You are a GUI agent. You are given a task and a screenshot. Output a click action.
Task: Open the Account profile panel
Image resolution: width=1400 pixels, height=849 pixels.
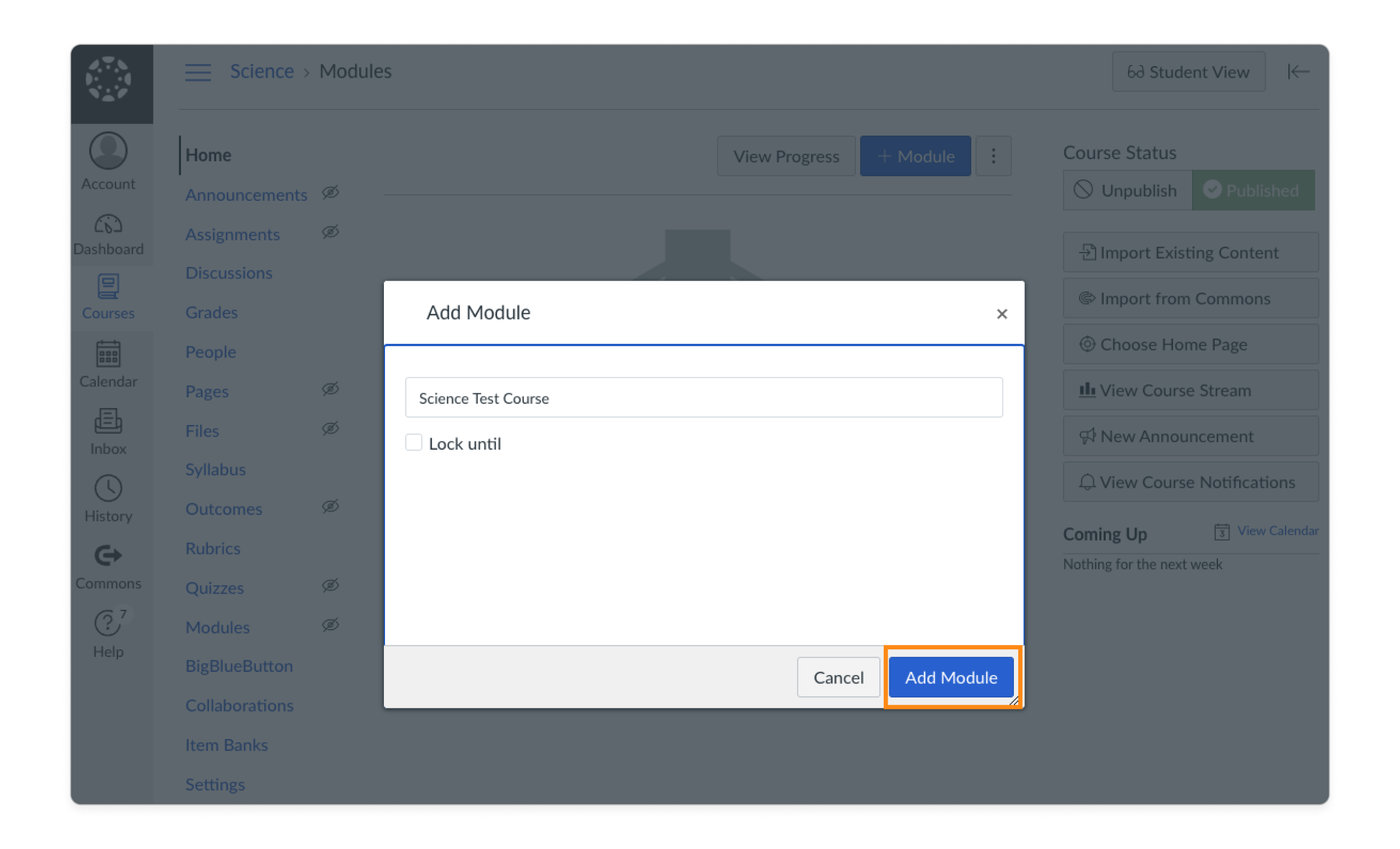[x=108, y=161]
